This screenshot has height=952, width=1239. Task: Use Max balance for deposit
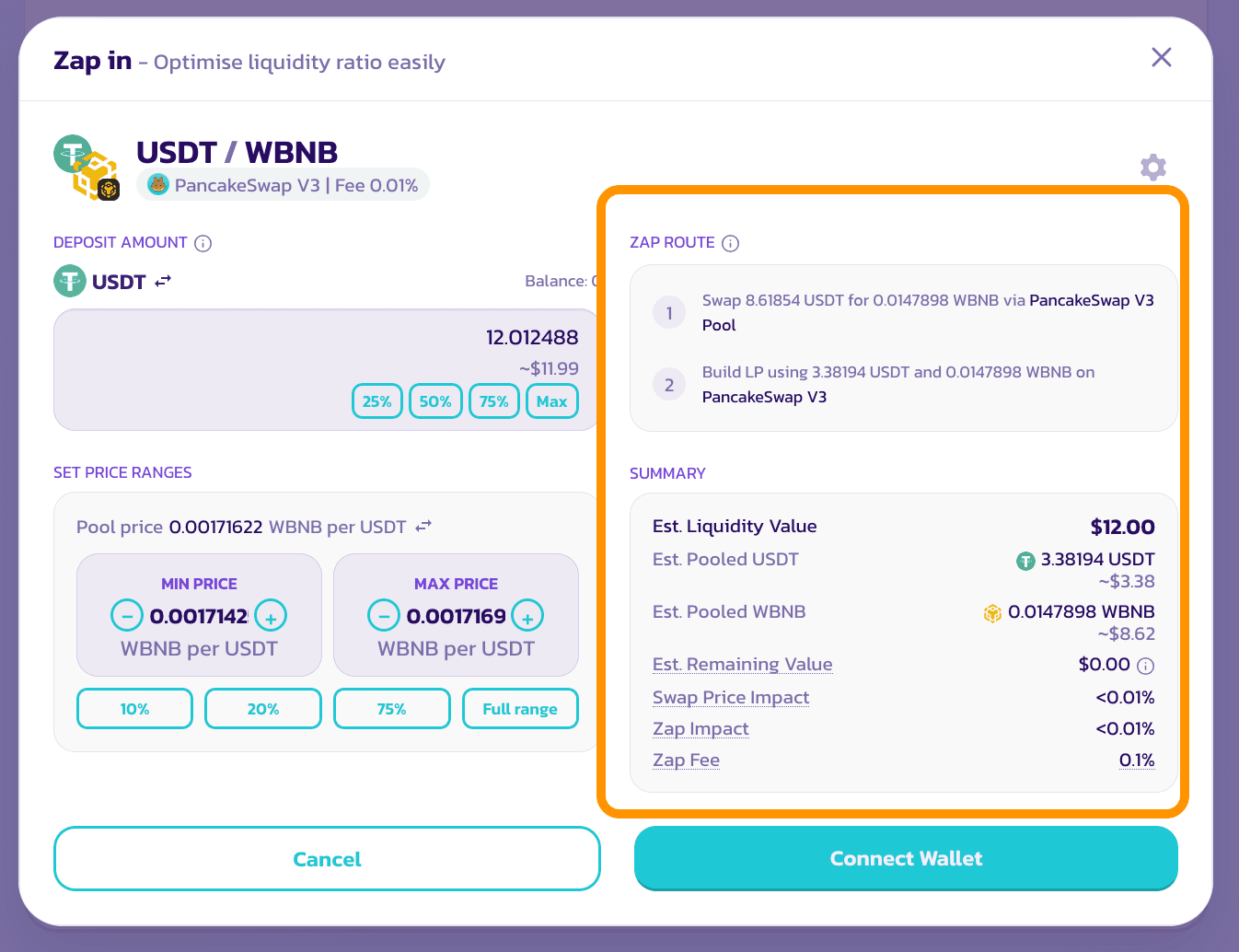pyautogui.click(x=551, y=401)
